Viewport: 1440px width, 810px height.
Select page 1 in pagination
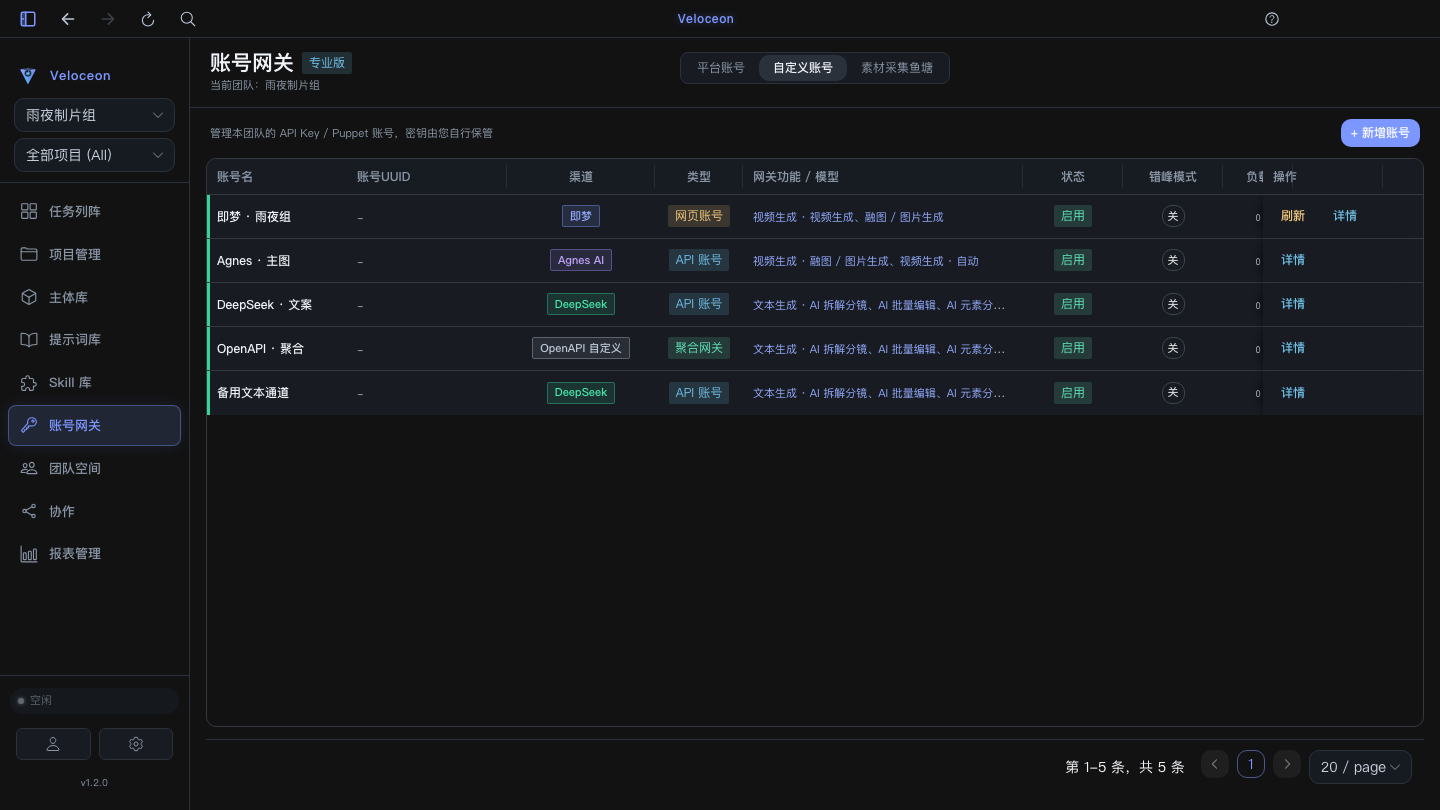point(1250,764)
